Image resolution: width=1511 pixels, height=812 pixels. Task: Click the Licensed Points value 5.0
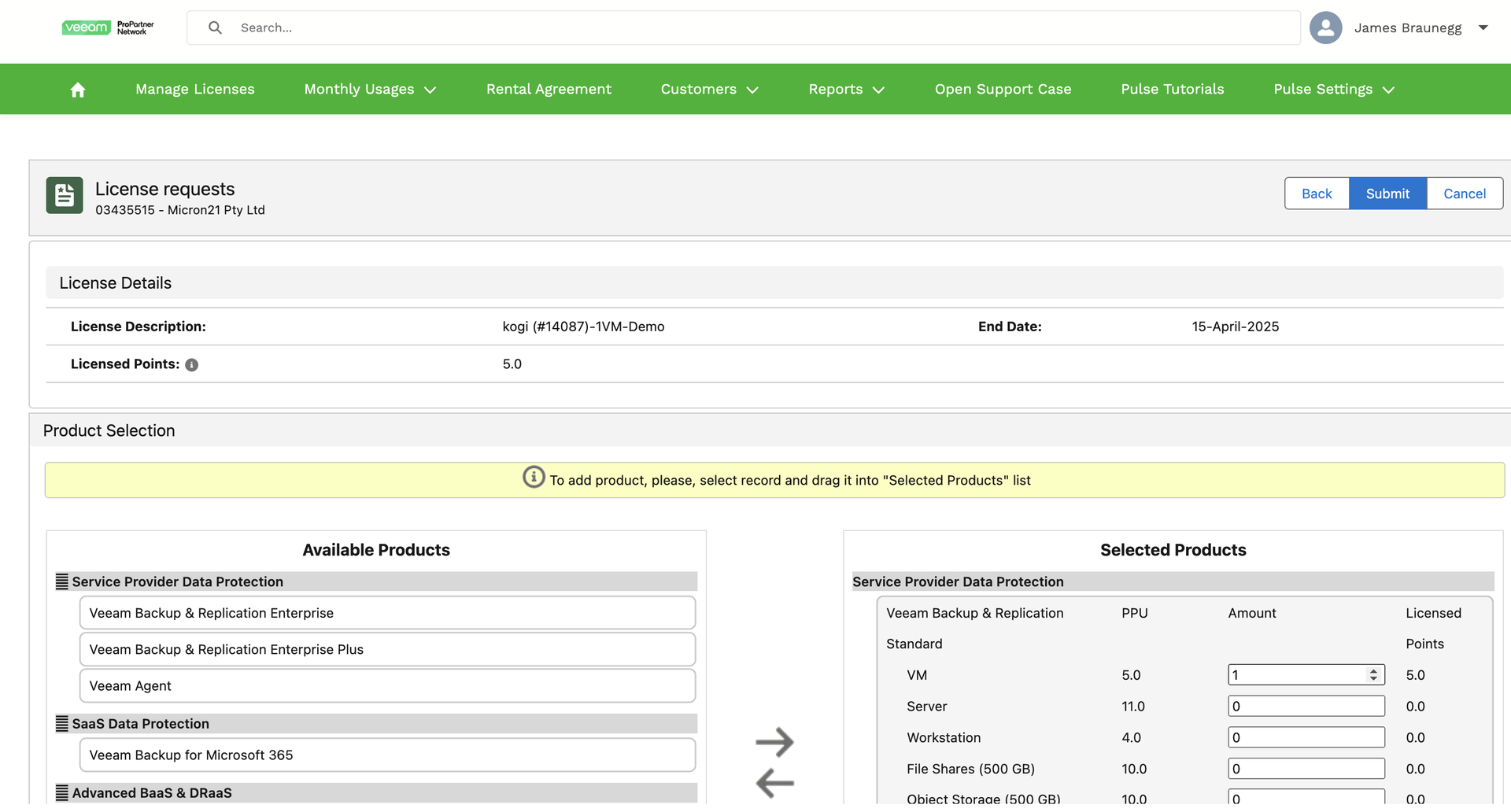pyautogui.click(x=512, y=364)
